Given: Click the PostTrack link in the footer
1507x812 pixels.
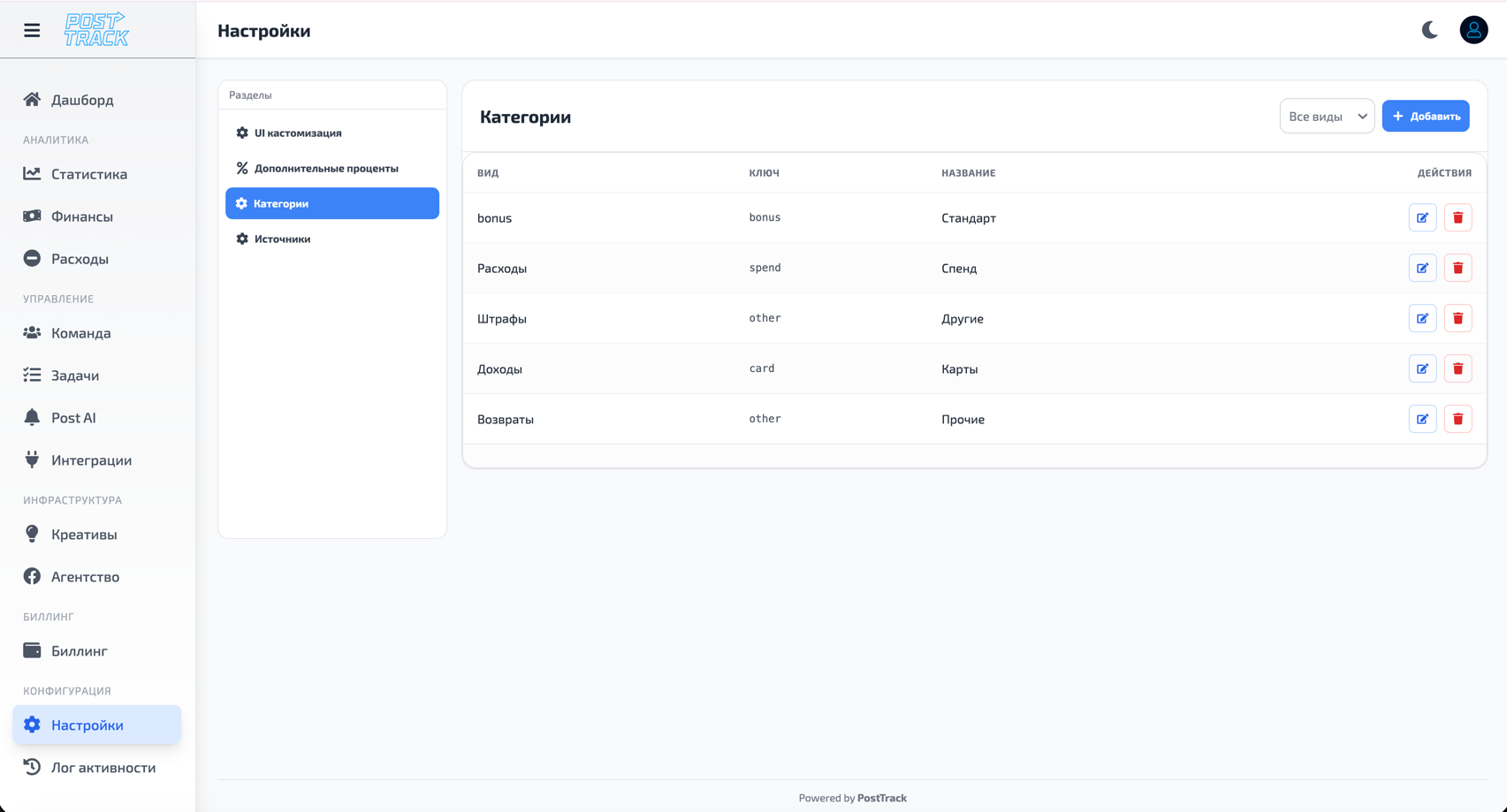Looking at the screenshot, I should coord(881,798).
